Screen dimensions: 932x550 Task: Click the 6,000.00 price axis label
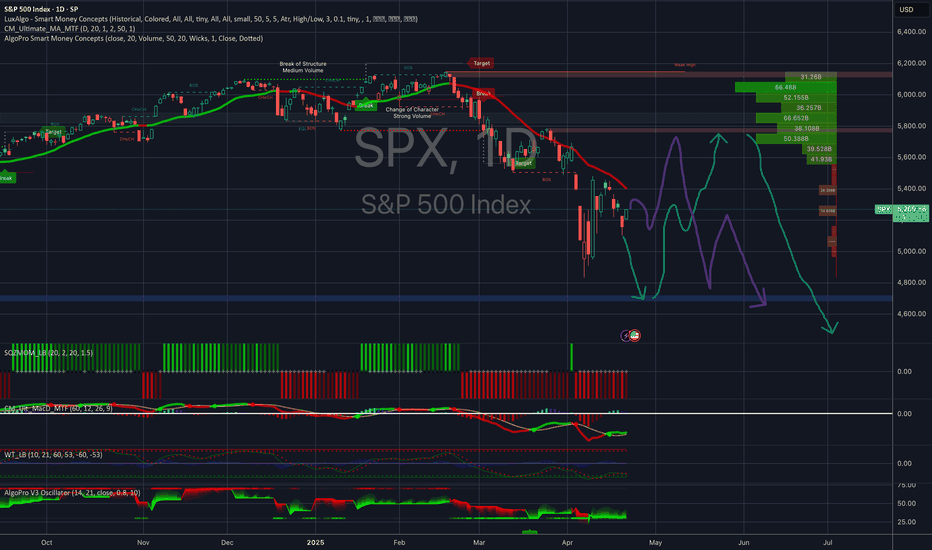[911, 95]
